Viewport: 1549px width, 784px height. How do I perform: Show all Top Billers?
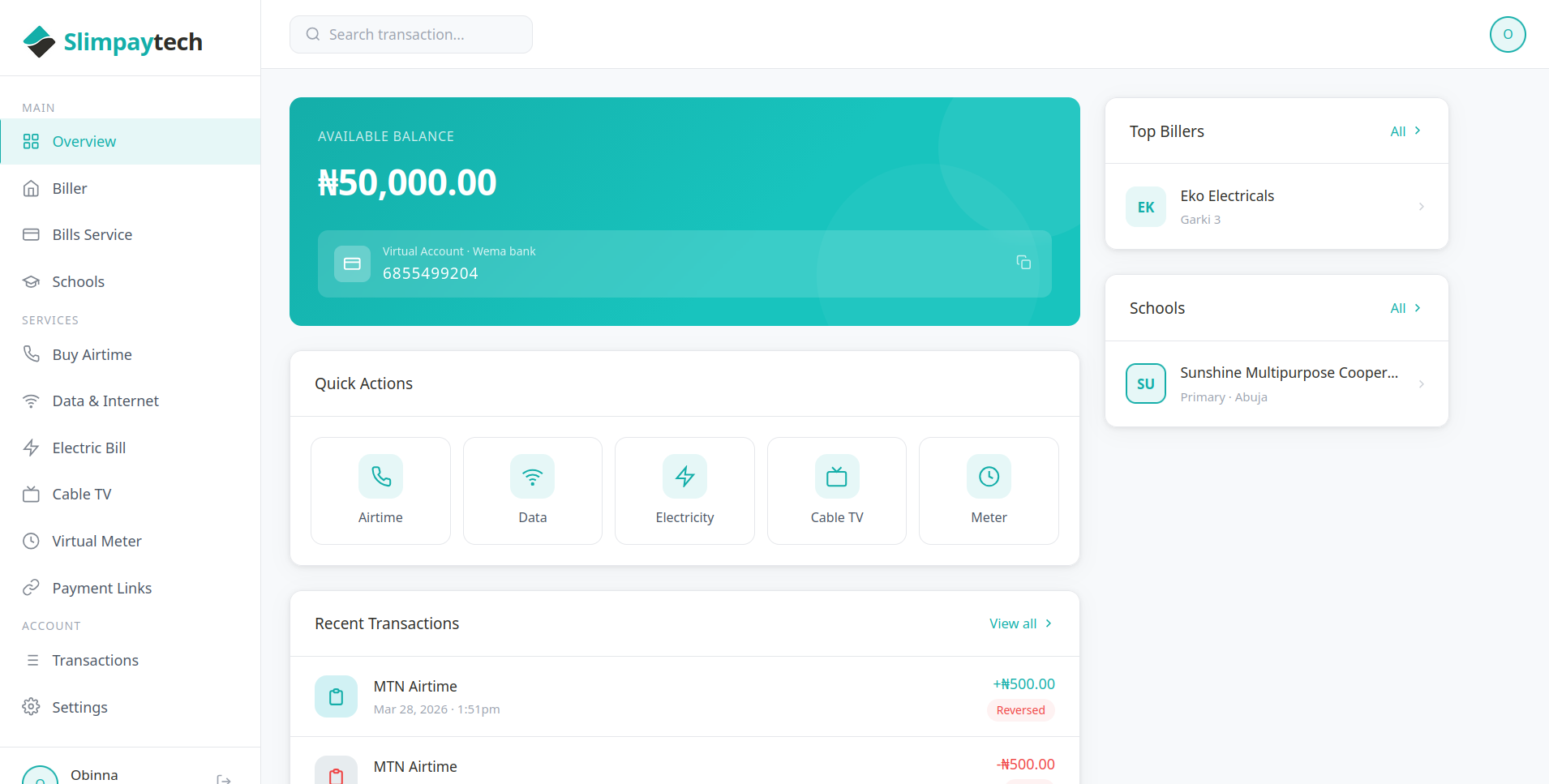[x=1405, y=131]
